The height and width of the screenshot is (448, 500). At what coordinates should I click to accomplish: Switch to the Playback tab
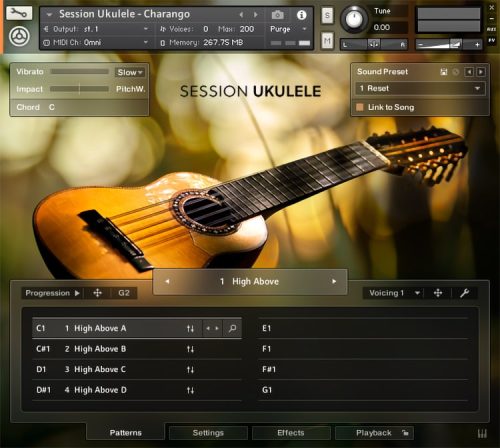(x=374, y=433)
